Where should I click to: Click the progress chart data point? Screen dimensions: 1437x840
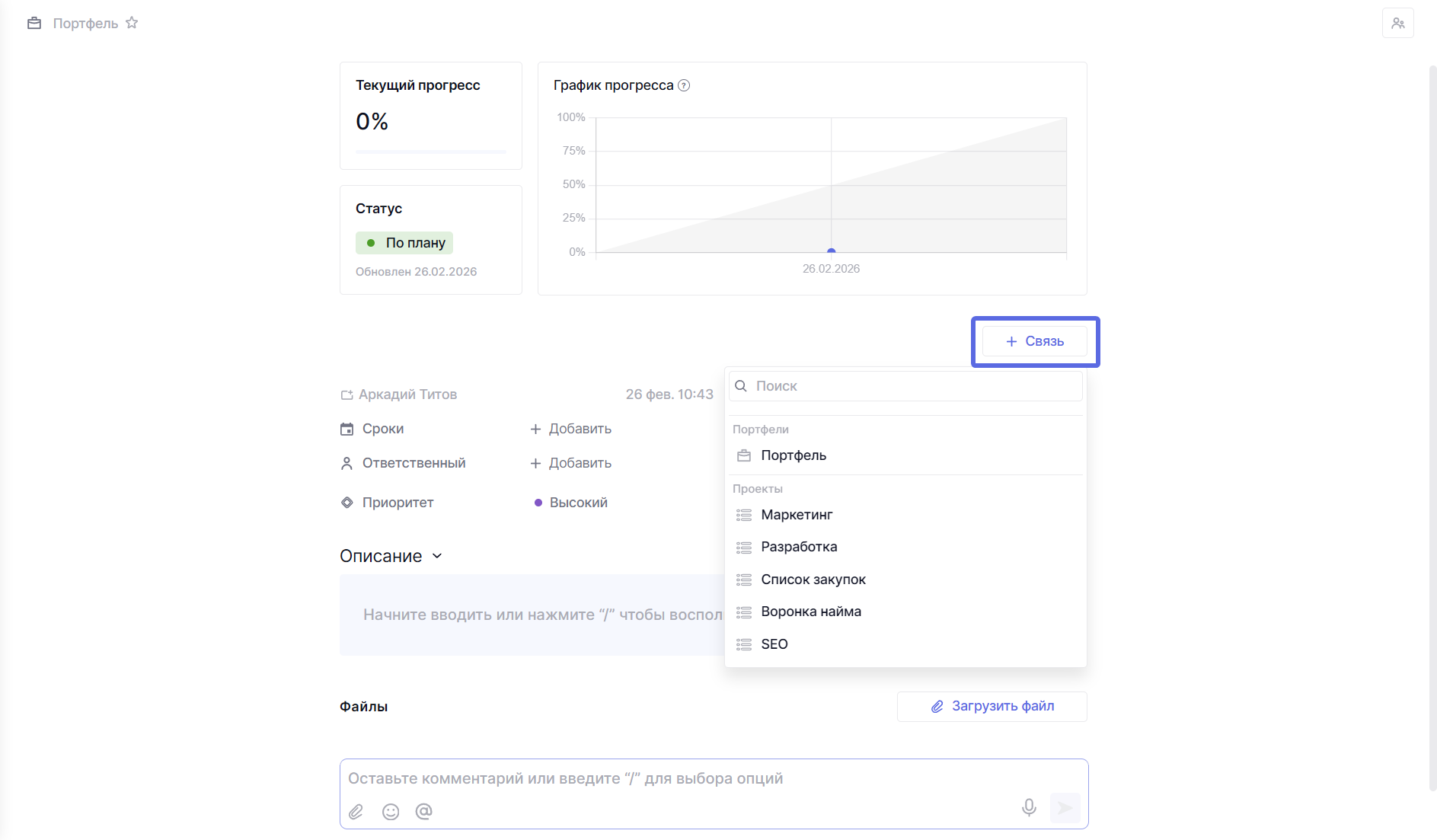click(x=831, y=251)
